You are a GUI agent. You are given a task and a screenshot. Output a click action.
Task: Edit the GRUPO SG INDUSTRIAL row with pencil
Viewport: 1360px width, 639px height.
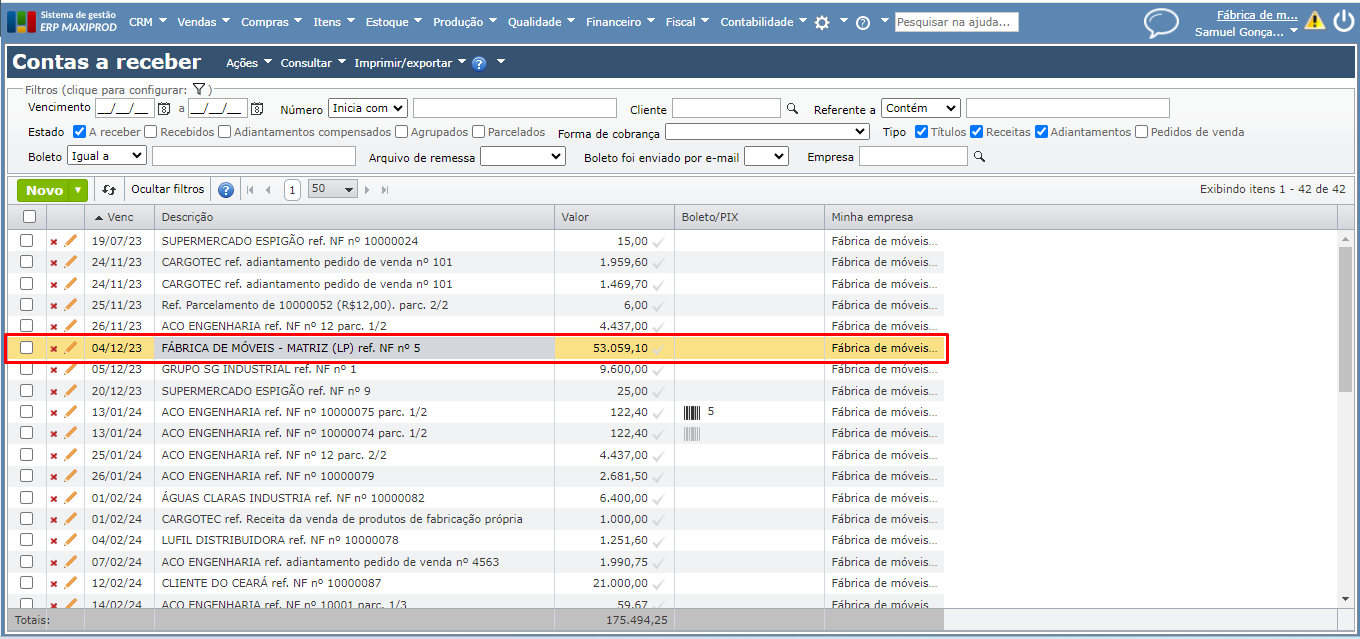71,369
